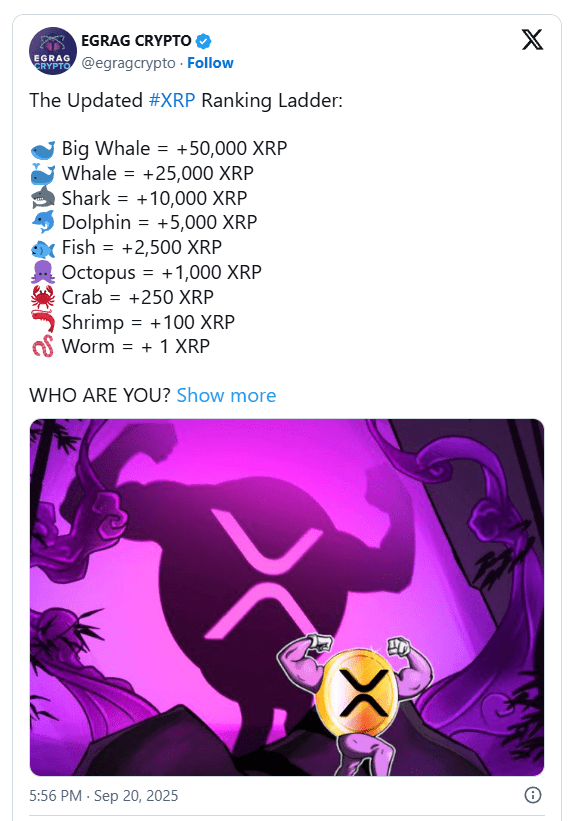Click the shrimp emoji
The height and width of the screenshot is (821, 572).
click(x=42, y=321)
